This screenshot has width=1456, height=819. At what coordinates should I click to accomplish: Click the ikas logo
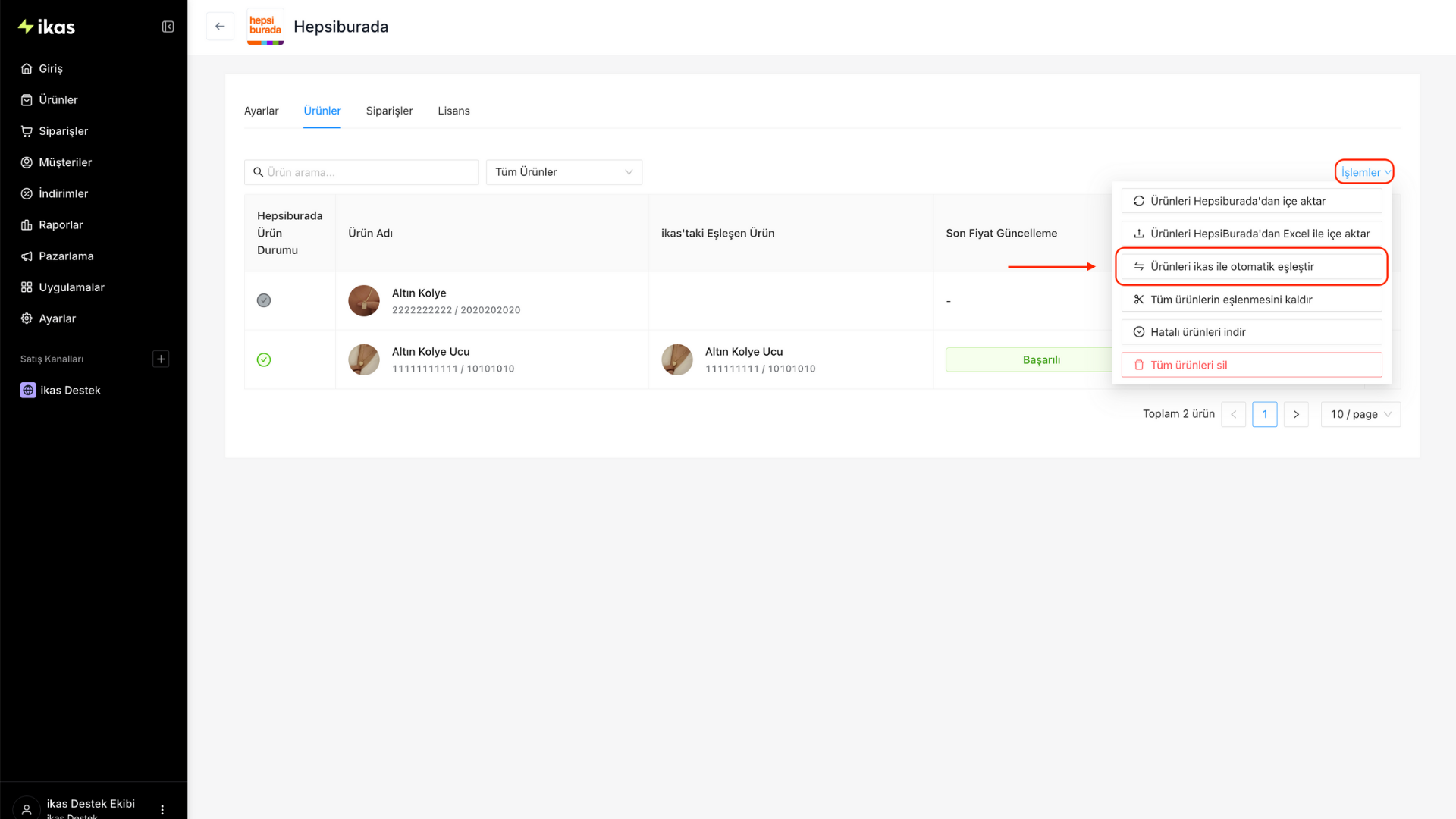tap(46, 27)
